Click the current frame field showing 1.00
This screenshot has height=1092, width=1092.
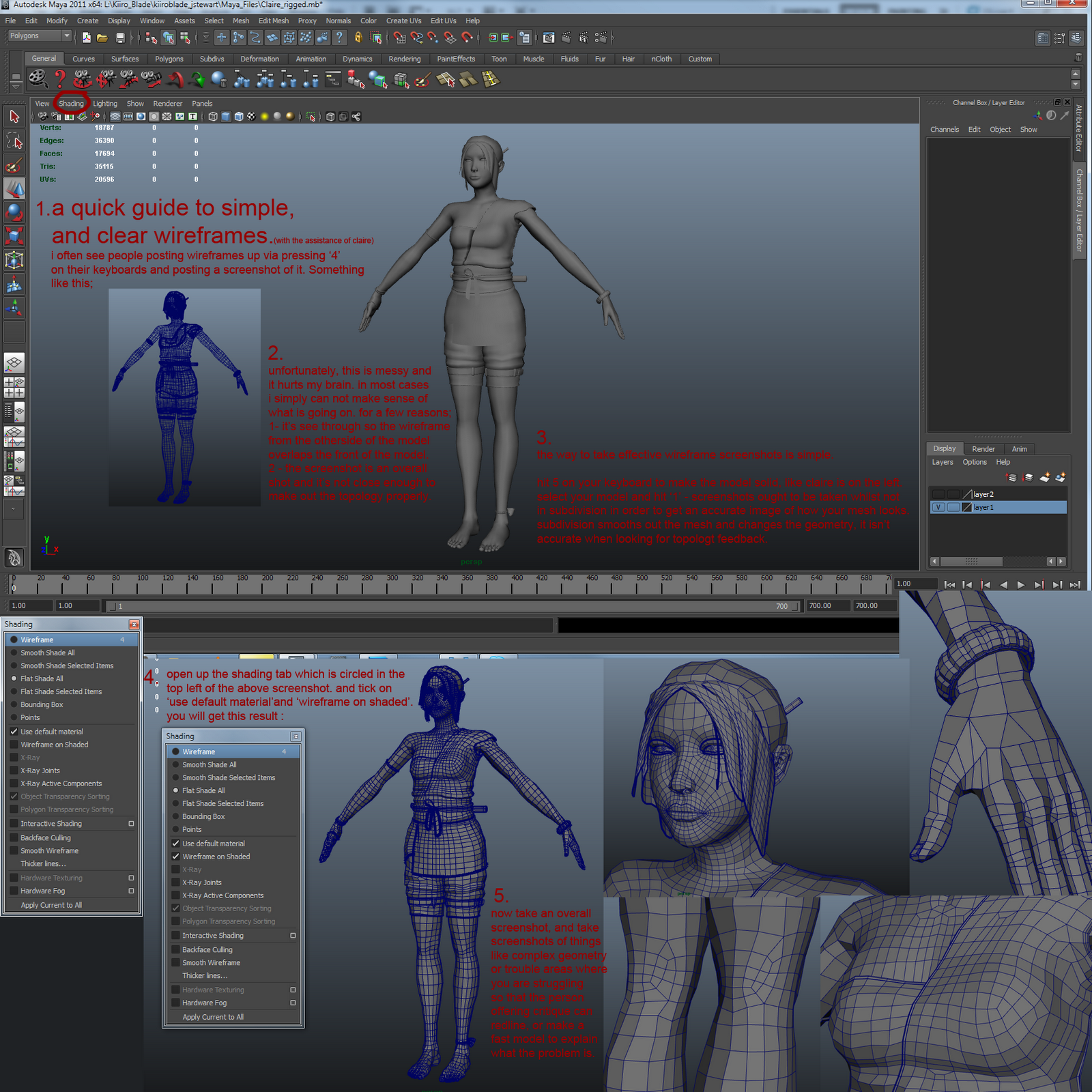[x=917, y=584]
